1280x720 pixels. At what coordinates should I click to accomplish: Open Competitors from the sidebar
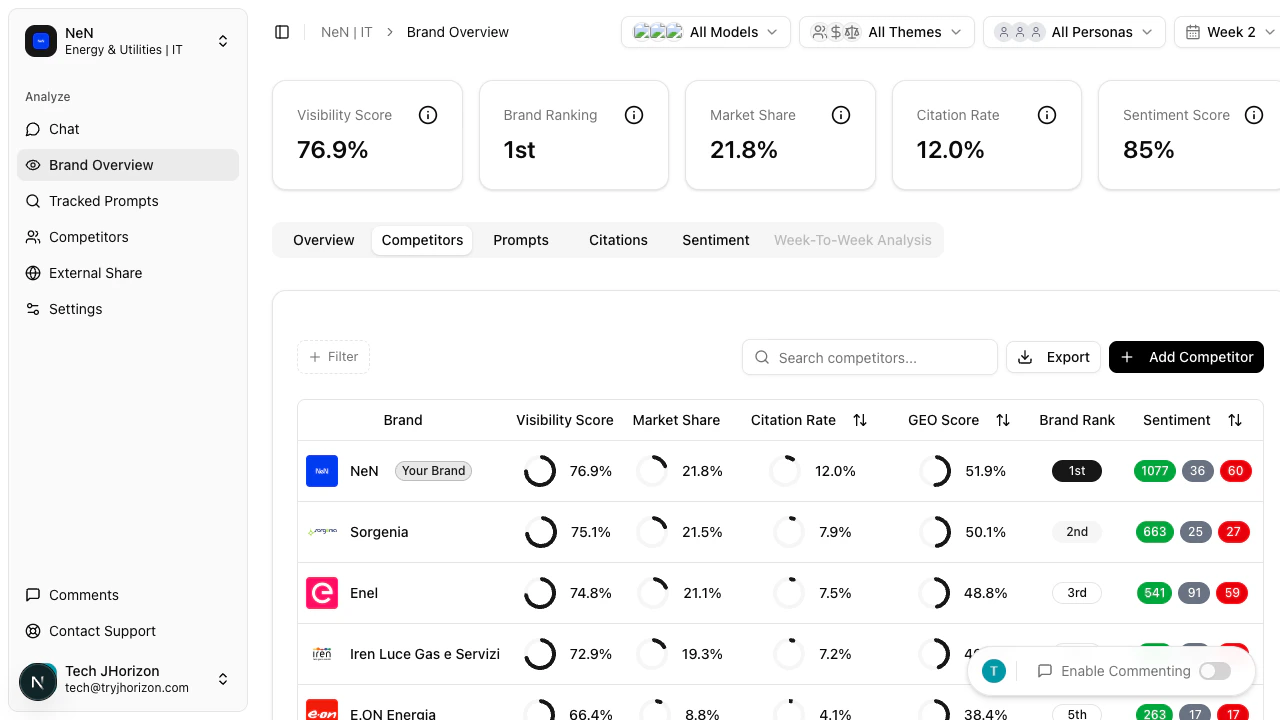[88, 237]
